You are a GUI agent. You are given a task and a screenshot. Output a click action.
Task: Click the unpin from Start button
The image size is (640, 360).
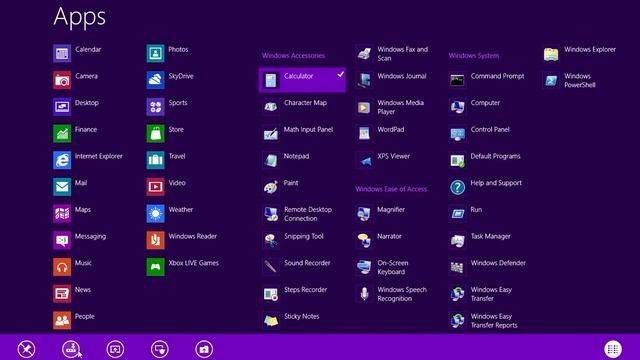click(x=27, y=349)
